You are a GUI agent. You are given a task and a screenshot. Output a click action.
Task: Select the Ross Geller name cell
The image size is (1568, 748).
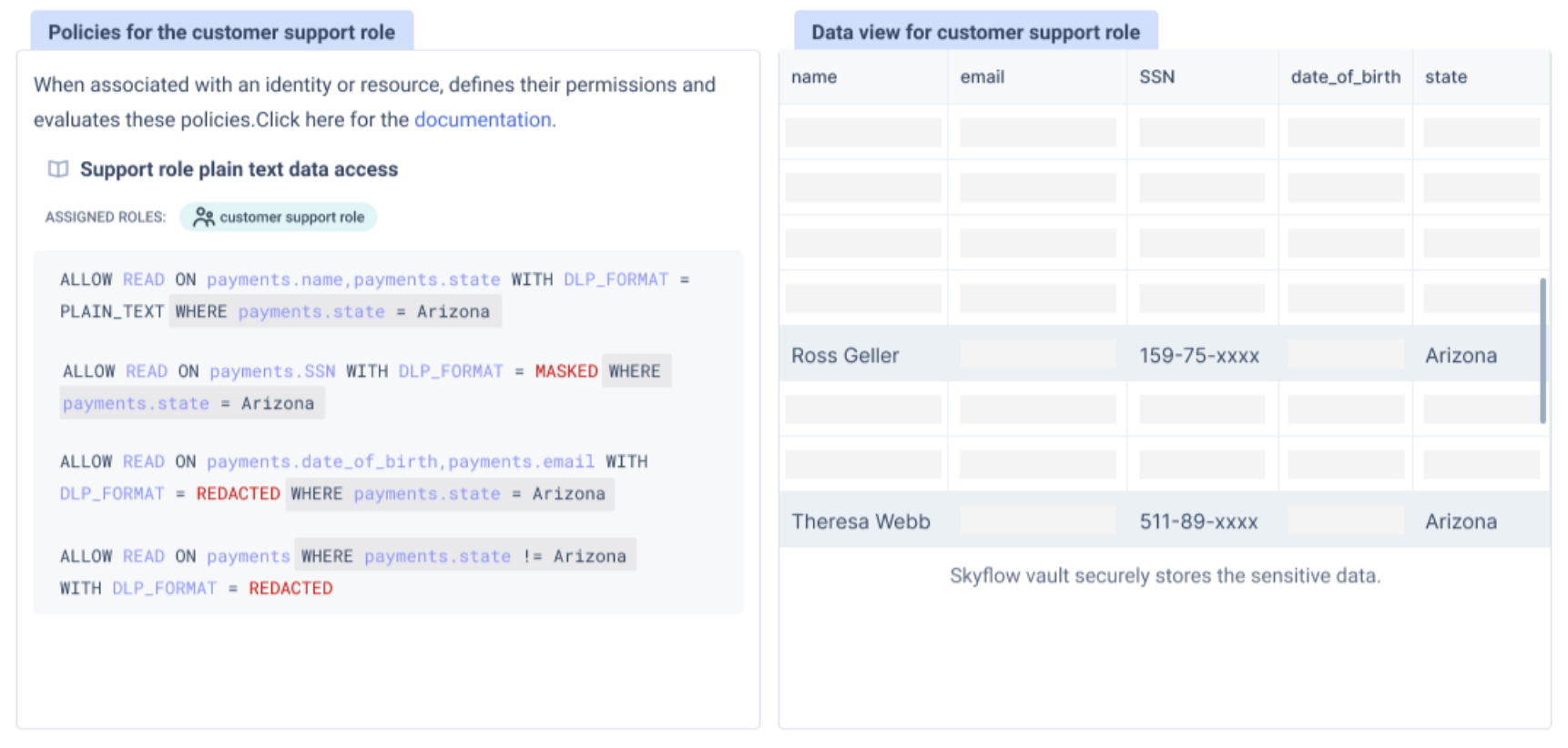coord(845,356)
